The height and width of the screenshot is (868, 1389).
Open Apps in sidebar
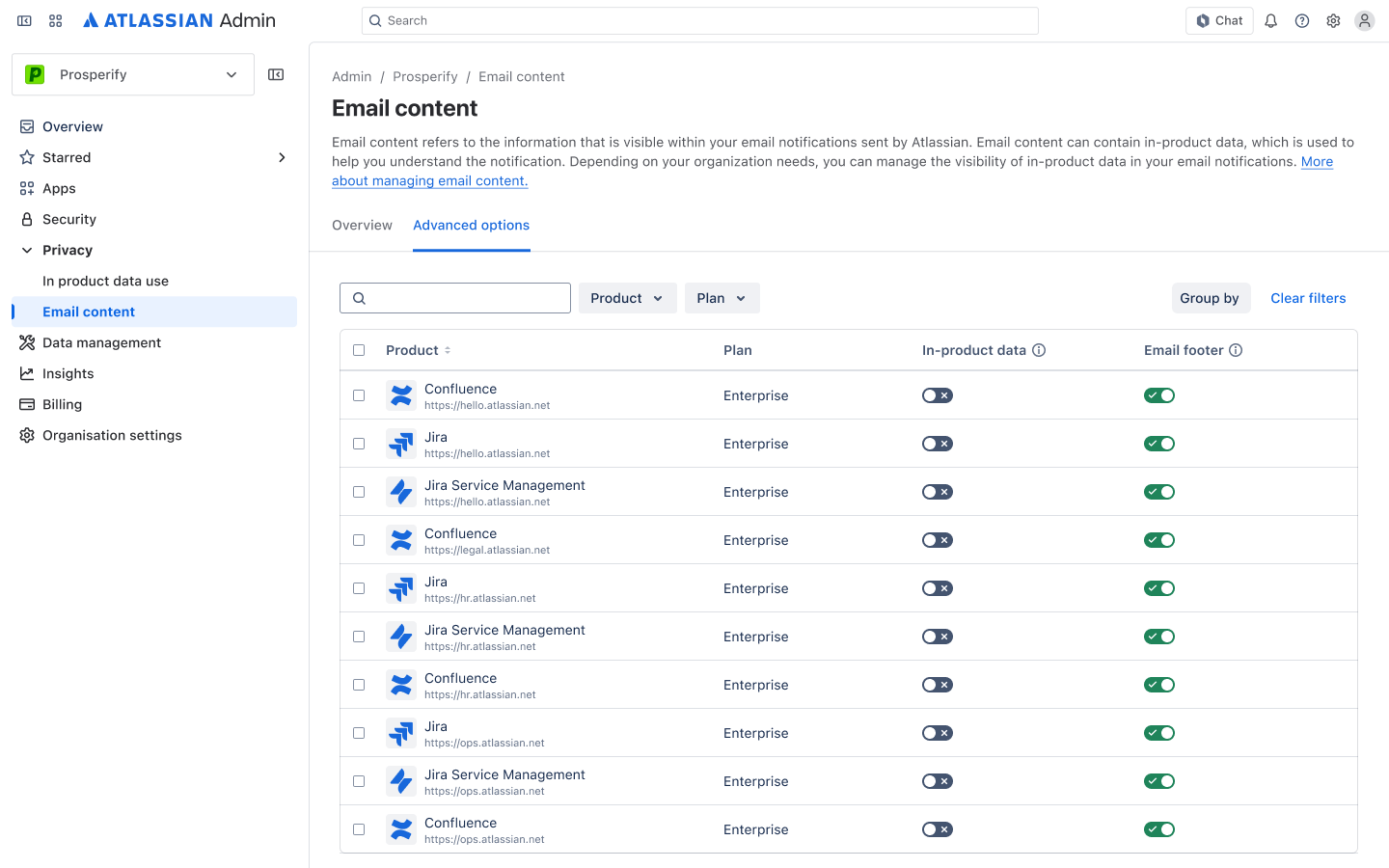coord(154,188)
